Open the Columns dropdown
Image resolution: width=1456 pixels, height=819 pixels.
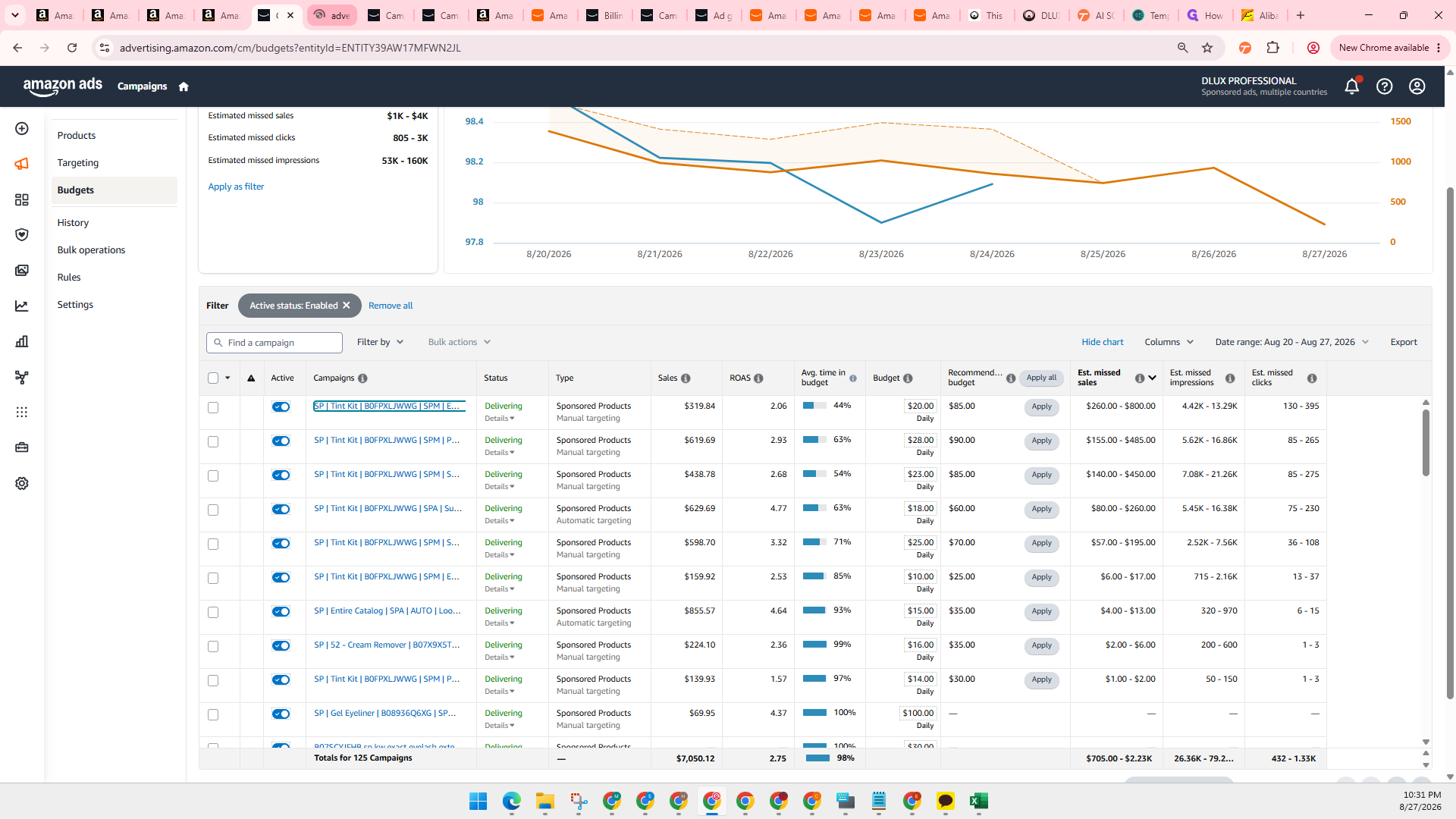pos(1169,342)
